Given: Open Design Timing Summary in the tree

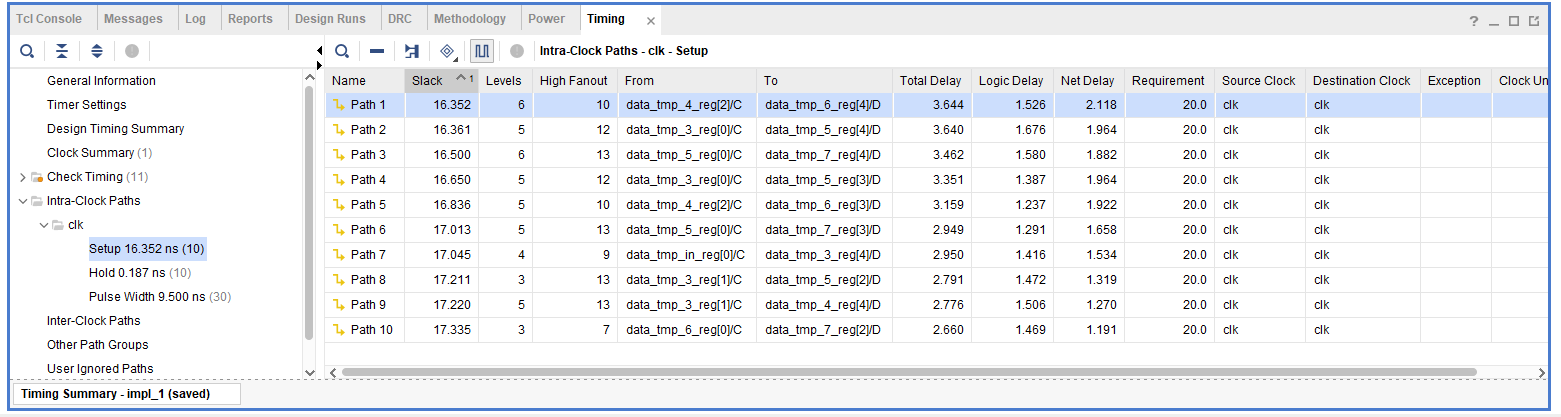Looking at the screenshot, I should (x=115, y=129).
